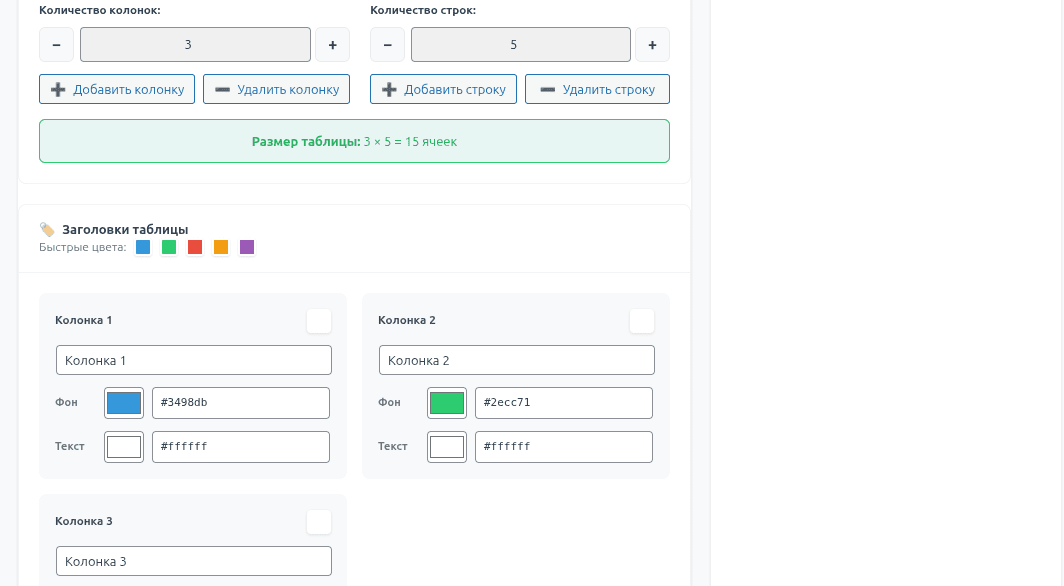The height and width of the screenshot is (586, 1064).
Task: Decrease column count with minus button
Action: click(56, 45)
